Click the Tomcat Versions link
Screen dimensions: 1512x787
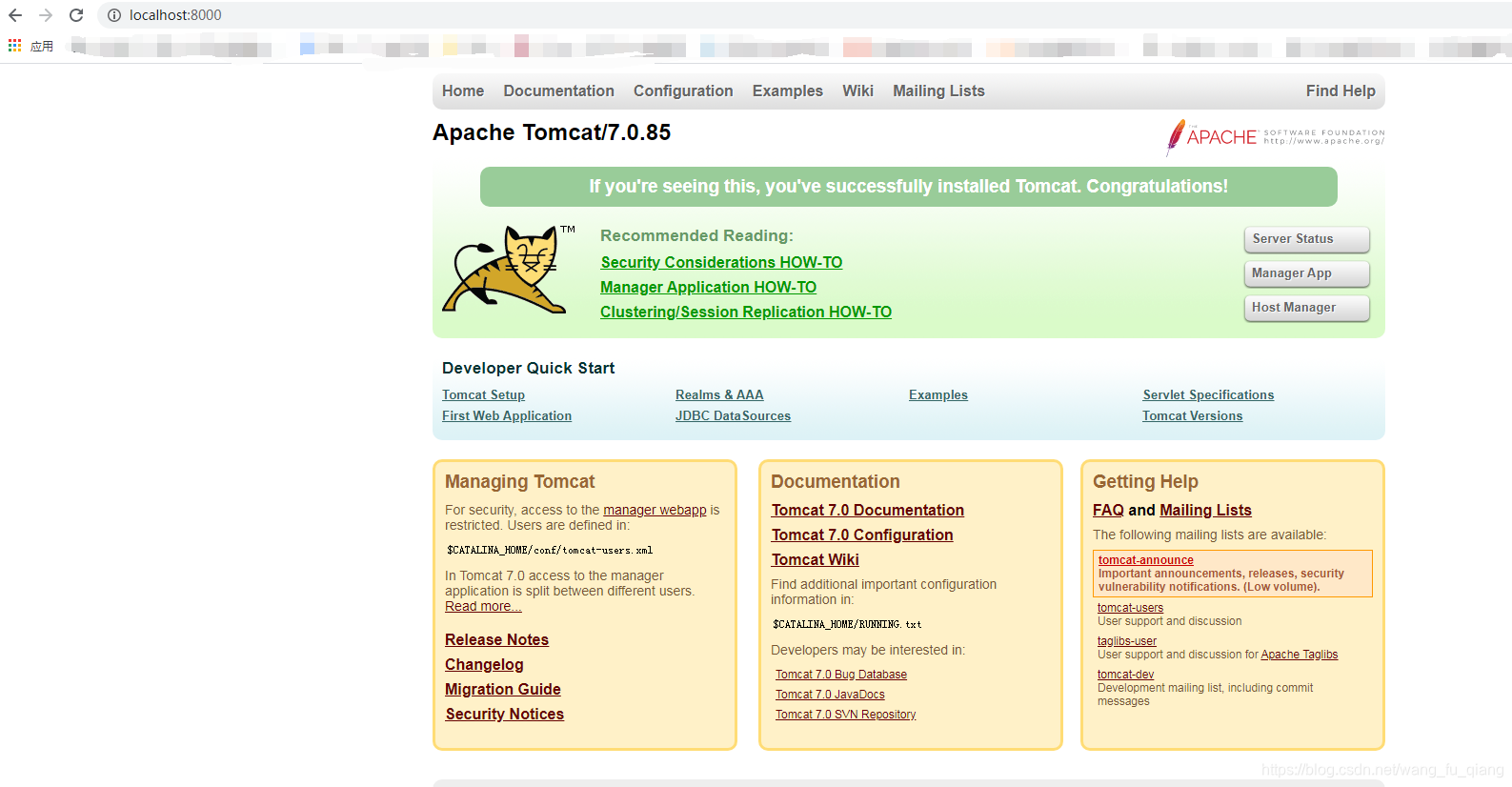[1193, 416]
